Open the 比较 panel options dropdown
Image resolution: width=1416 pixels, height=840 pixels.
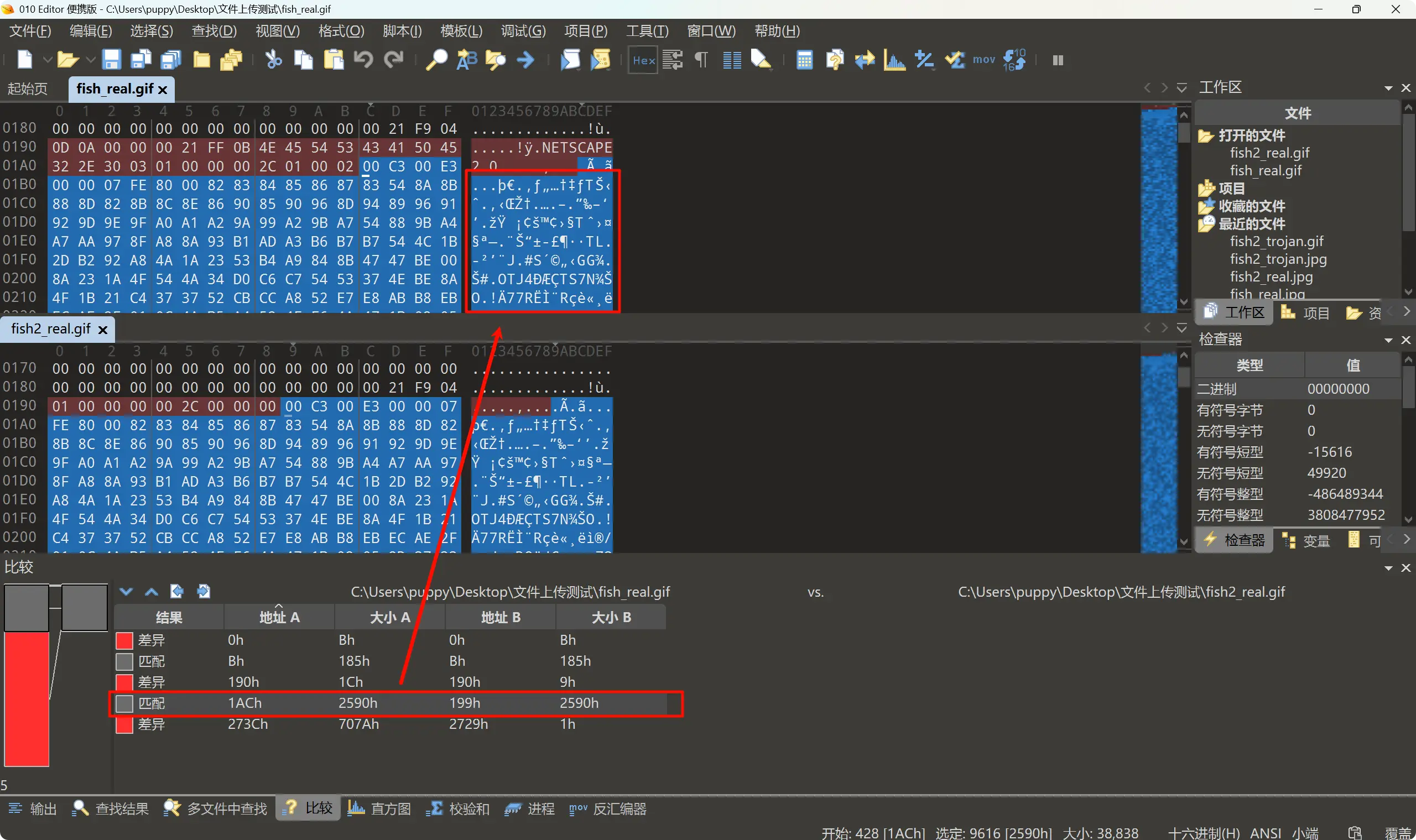pos(1388,568)
